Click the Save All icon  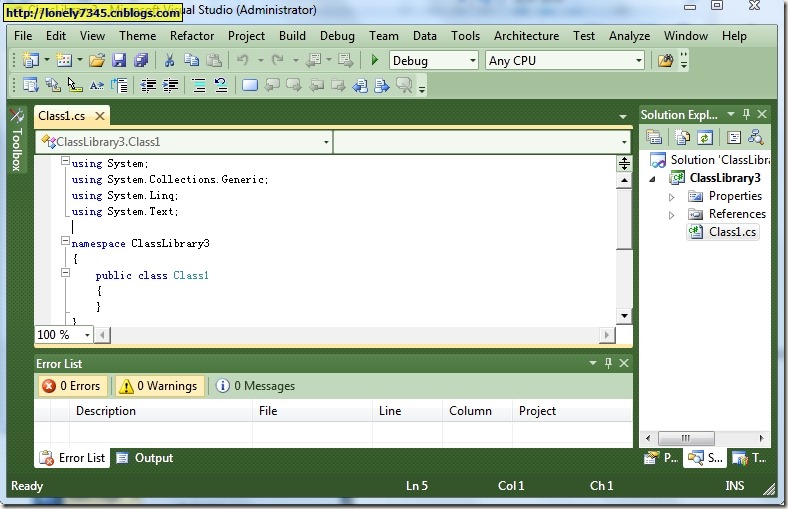141,60
